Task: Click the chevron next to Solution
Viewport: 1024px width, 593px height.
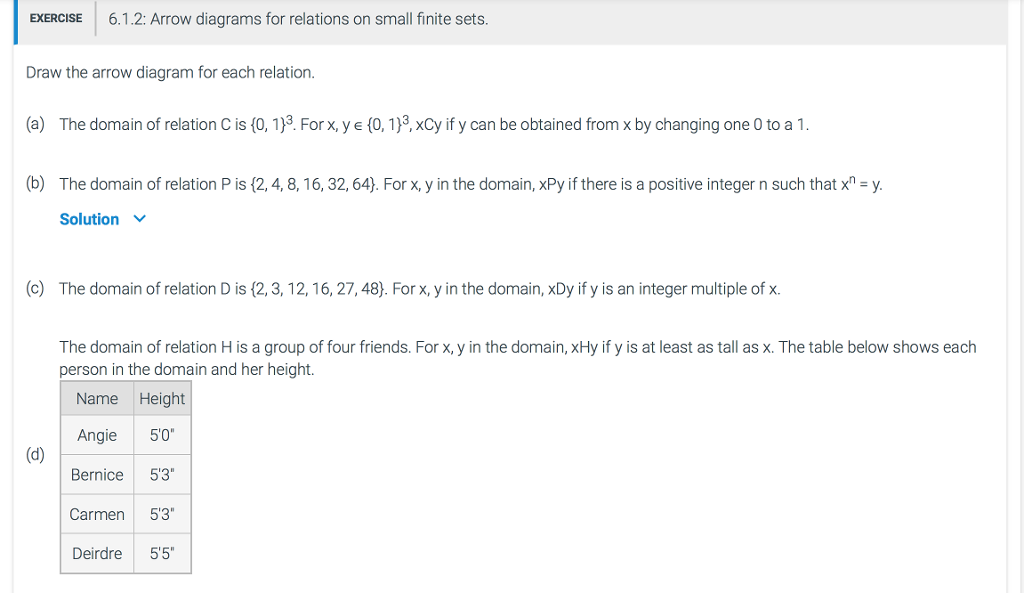Action: click(x=138, y=219)
